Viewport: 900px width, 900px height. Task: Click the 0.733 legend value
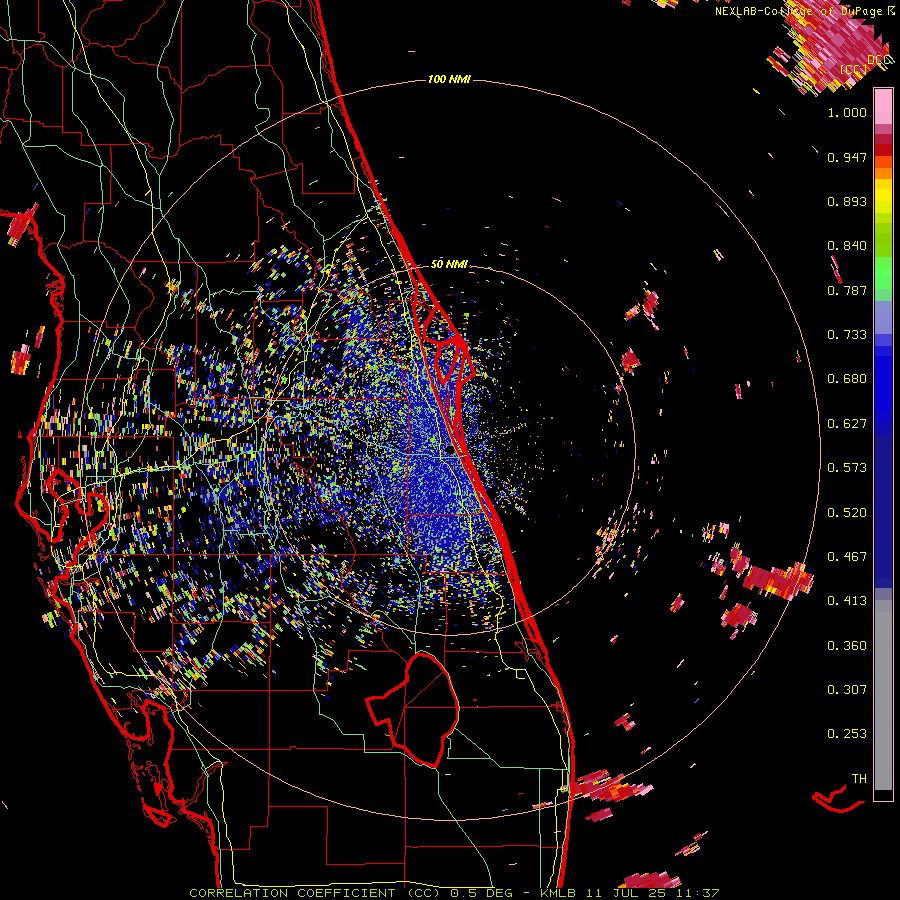click(x=847, y=335)
